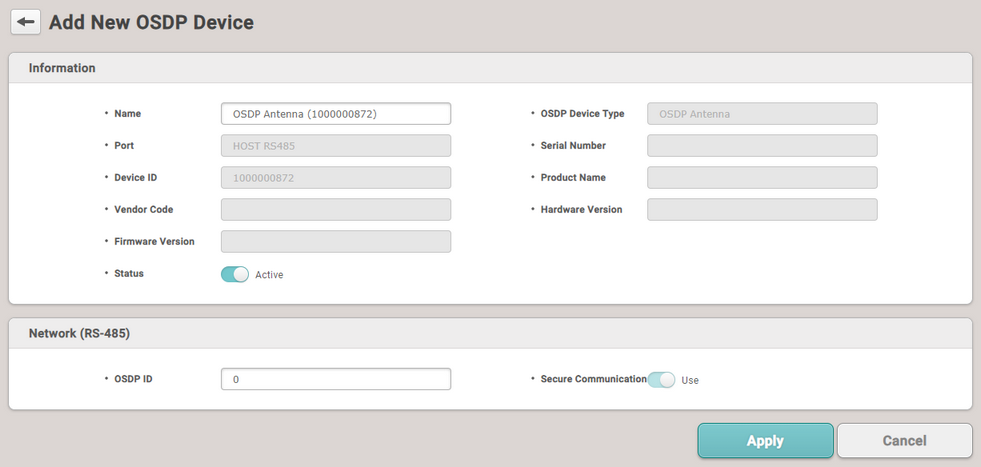
Task: Click the Secure Communication label
Action: (593, 379)
